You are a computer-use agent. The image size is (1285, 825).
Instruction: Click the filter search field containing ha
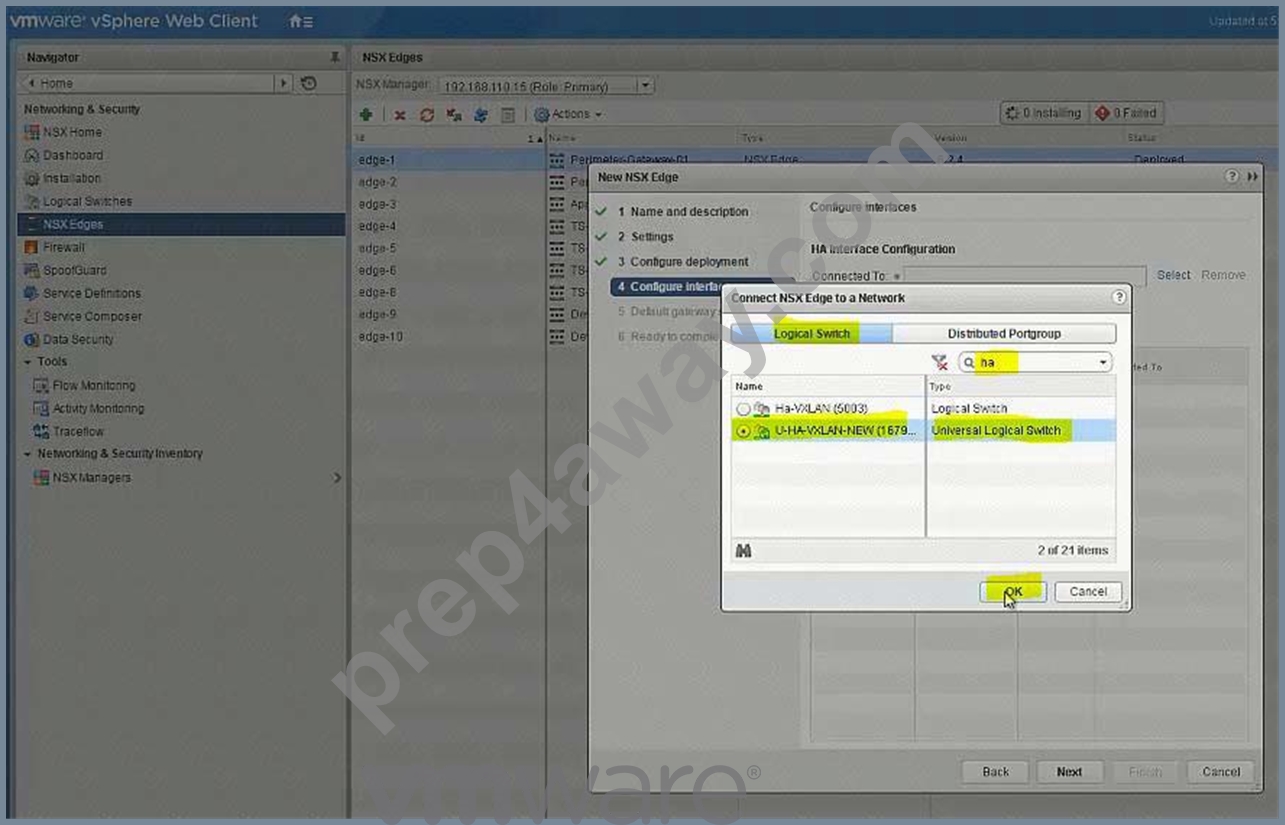point(1035,363)
